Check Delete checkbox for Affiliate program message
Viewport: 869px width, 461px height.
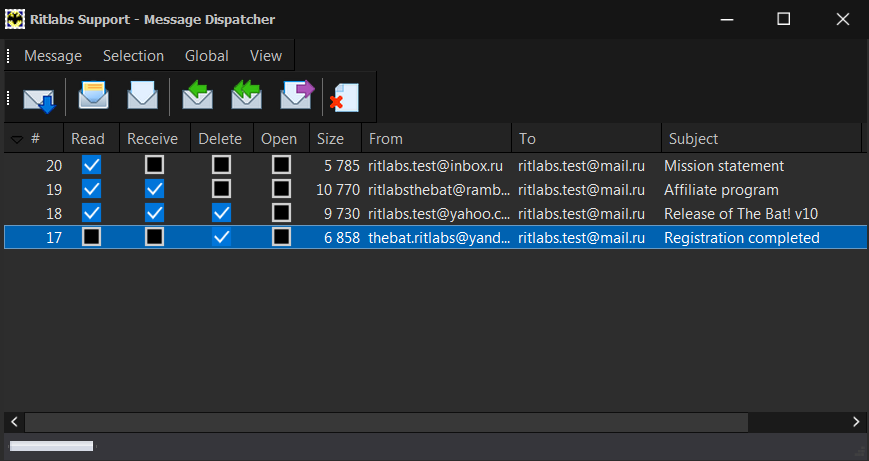point(221,189)
